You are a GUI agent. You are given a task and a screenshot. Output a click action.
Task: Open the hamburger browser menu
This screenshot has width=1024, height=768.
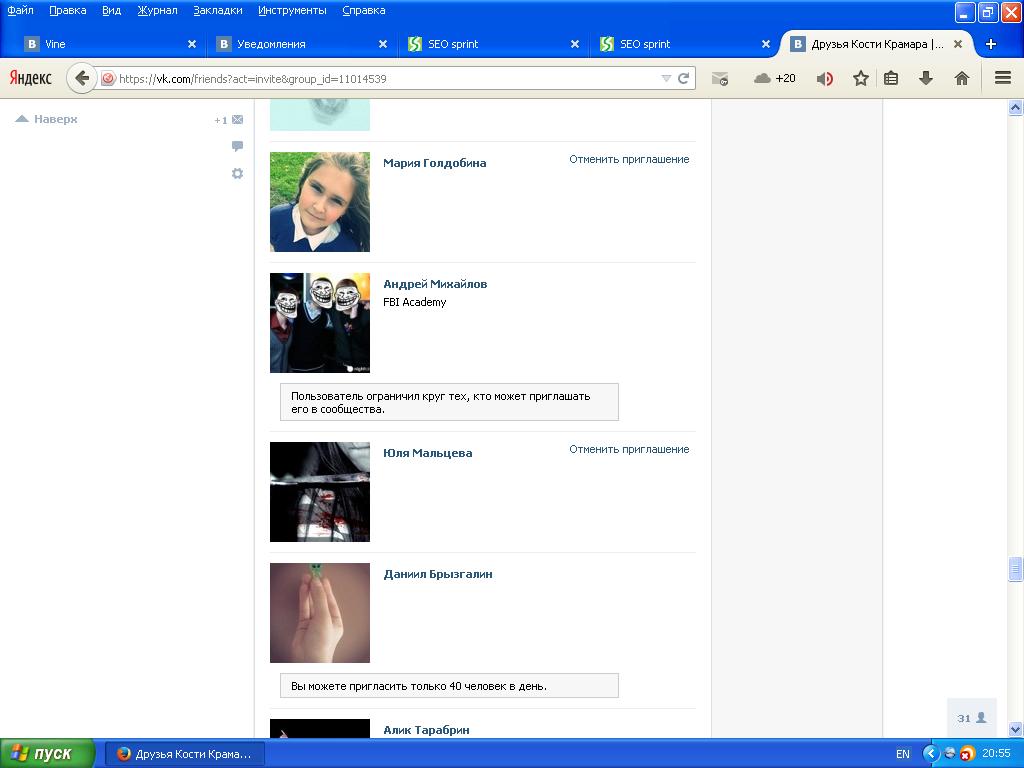[1003, 78]
